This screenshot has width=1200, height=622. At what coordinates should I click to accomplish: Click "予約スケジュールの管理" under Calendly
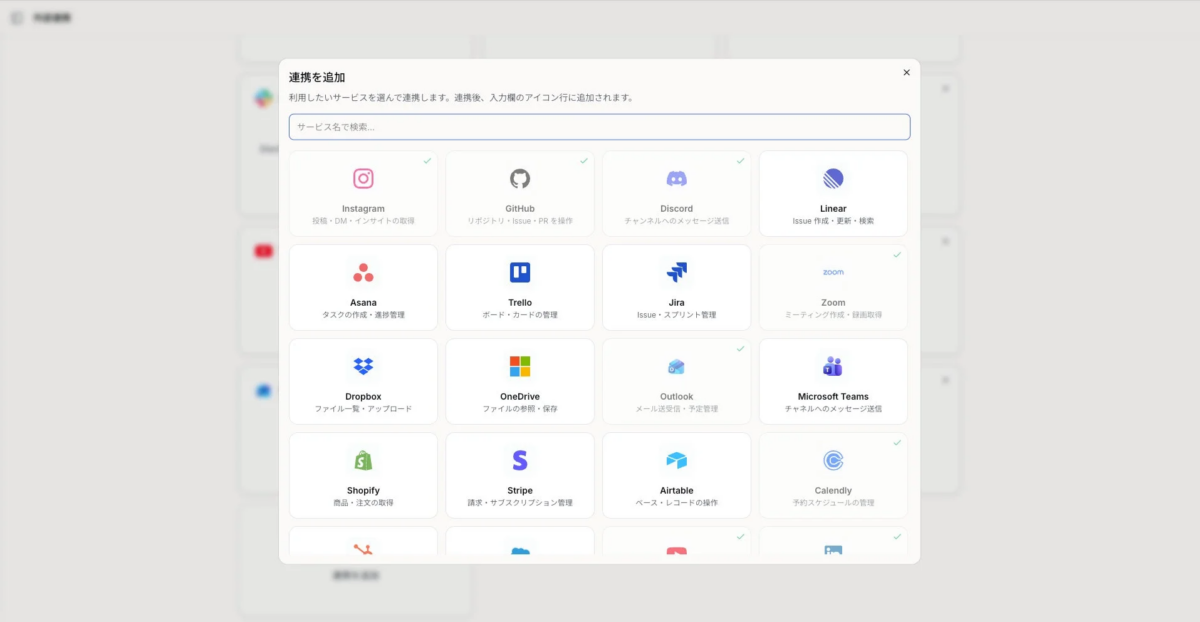pyautogui.click(x=833, y=503)
